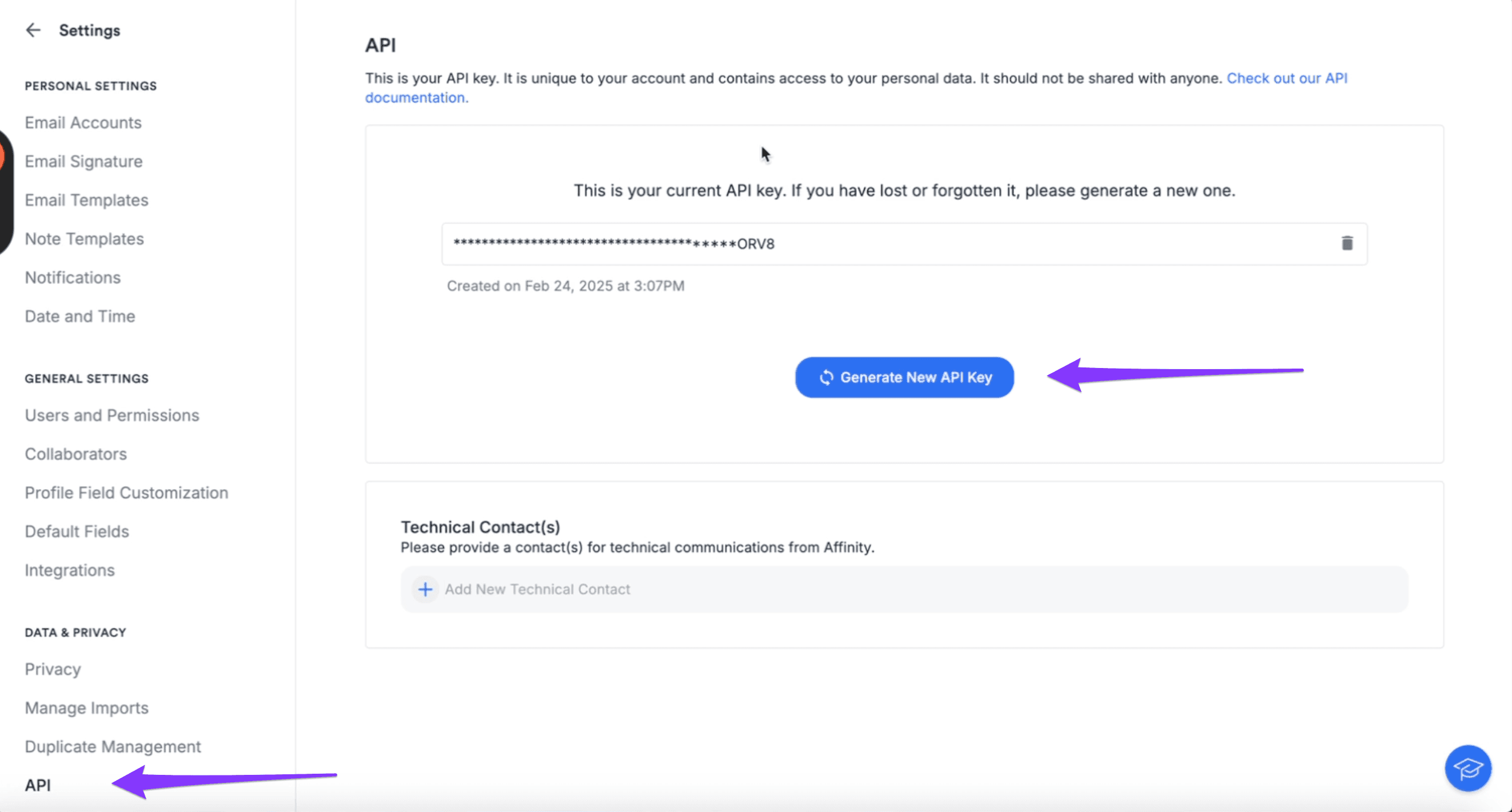Select Users and Permissions
Image resolution: width=1512 pixels, height=812 pixels.
pos(112,415)
